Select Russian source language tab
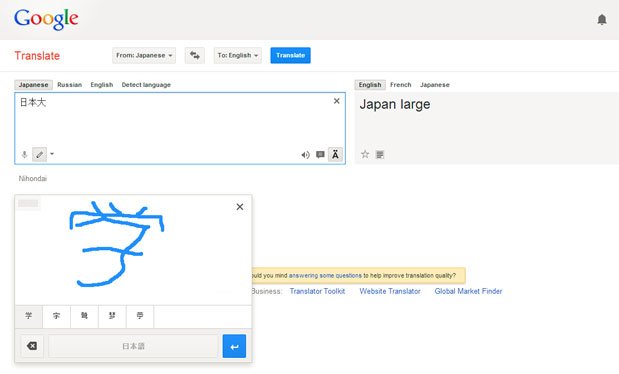The image size is (619, 374). tap(69, 85)
